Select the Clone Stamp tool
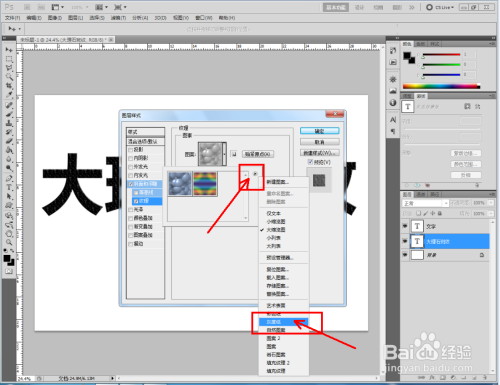The width and height of the screenshot is (500, 385). click(x=9, y=123)
